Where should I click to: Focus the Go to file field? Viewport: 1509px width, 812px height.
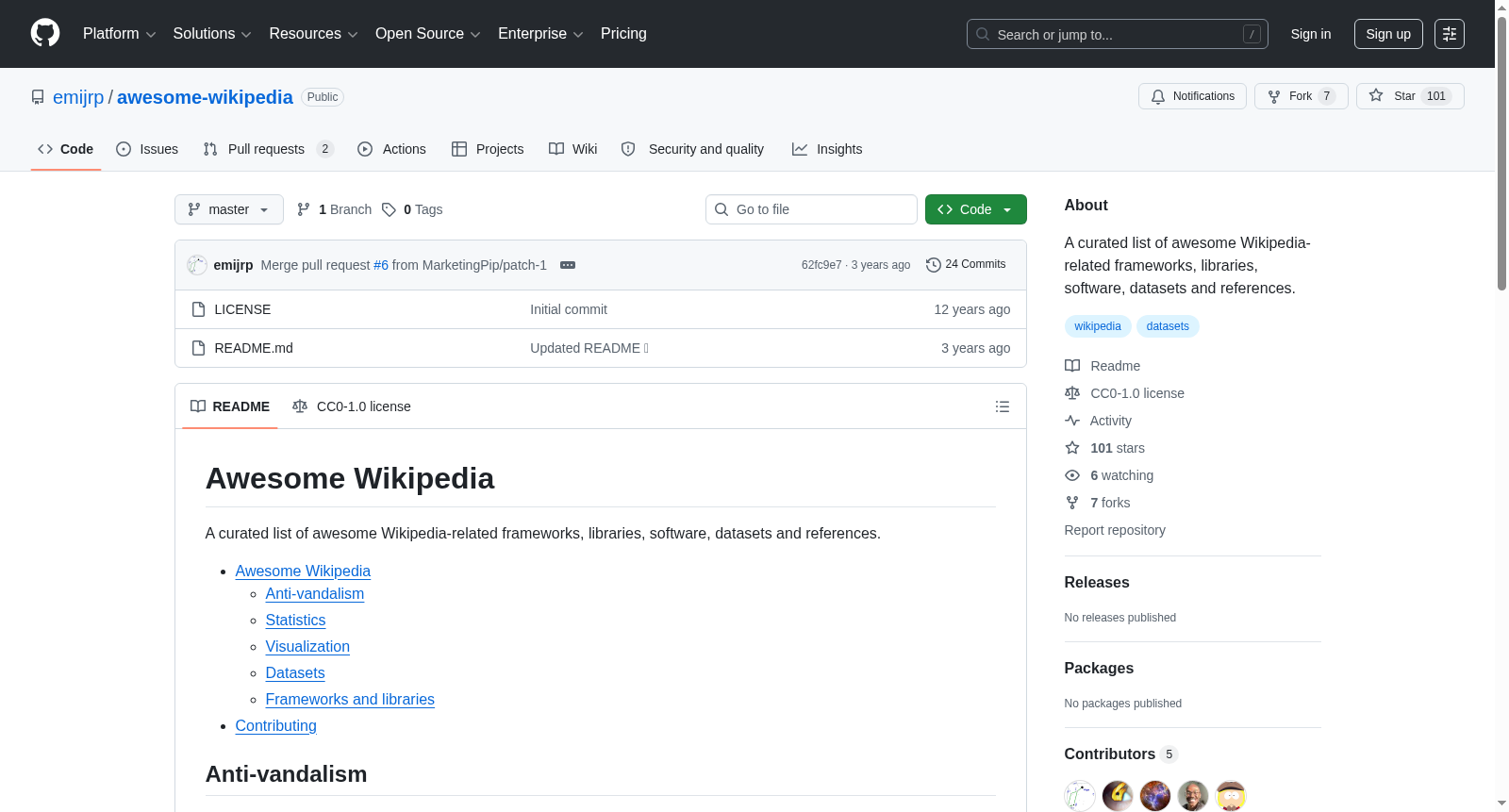click(811, 209)
